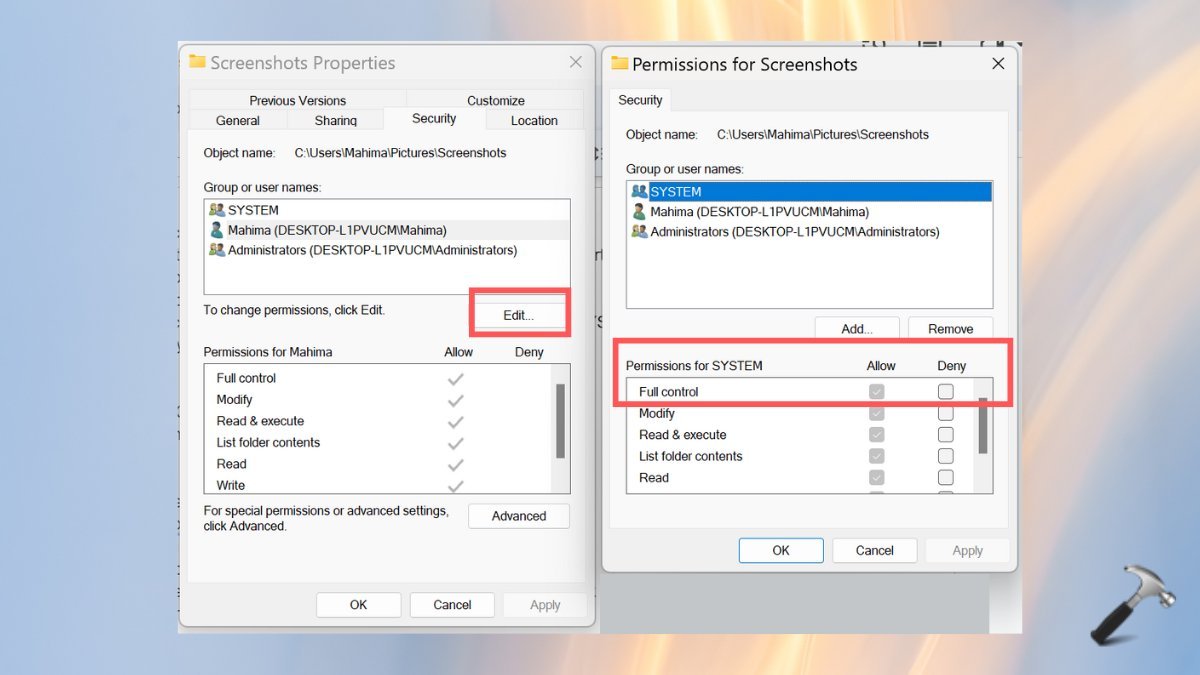Tick Deny checkbox for List folder contents
Viewport: 1200px width, 675px height.
pos(946,456)
